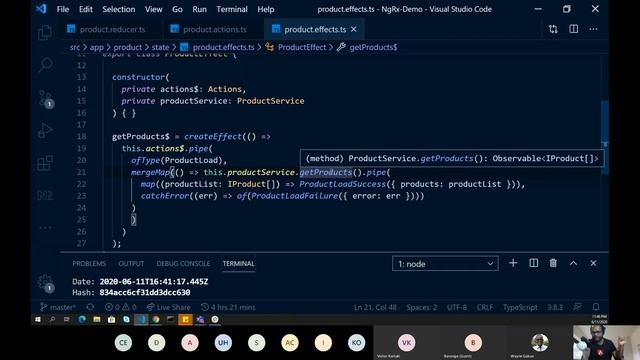Split the terminal panel

533,263
